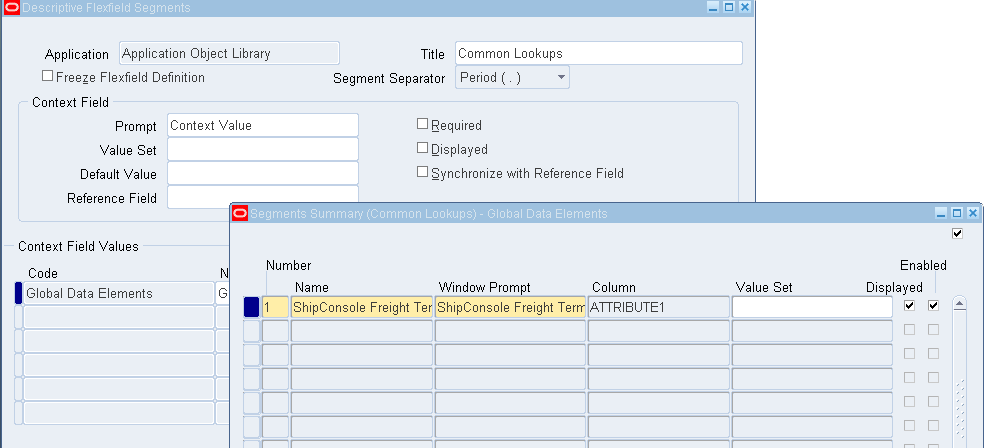
Task: Click Oracle icon in Descriptive Flexfield Segments title
Action: [x=11, y=8]
